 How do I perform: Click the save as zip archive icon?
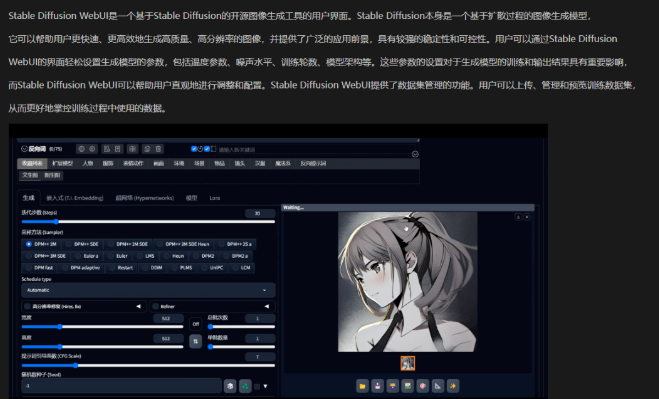point(393,386)
